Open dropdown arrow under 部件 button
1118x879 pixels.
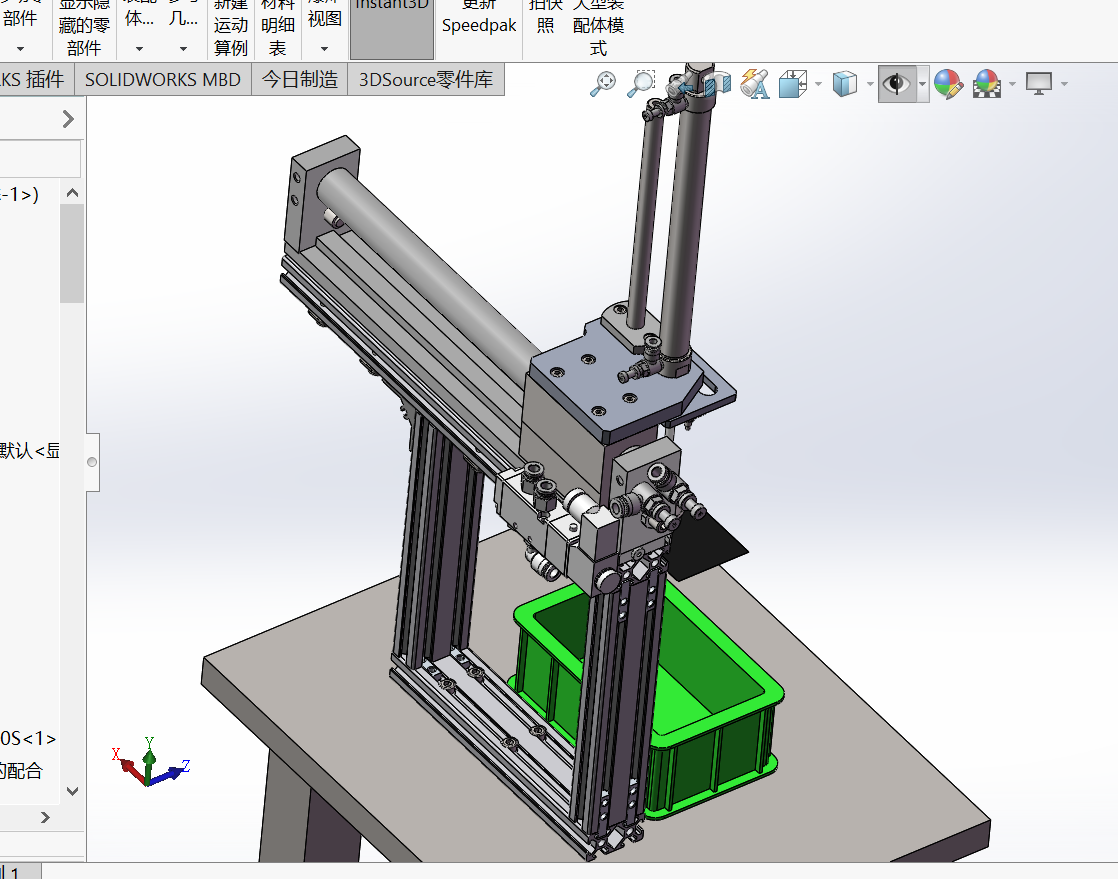click(20, 48)
